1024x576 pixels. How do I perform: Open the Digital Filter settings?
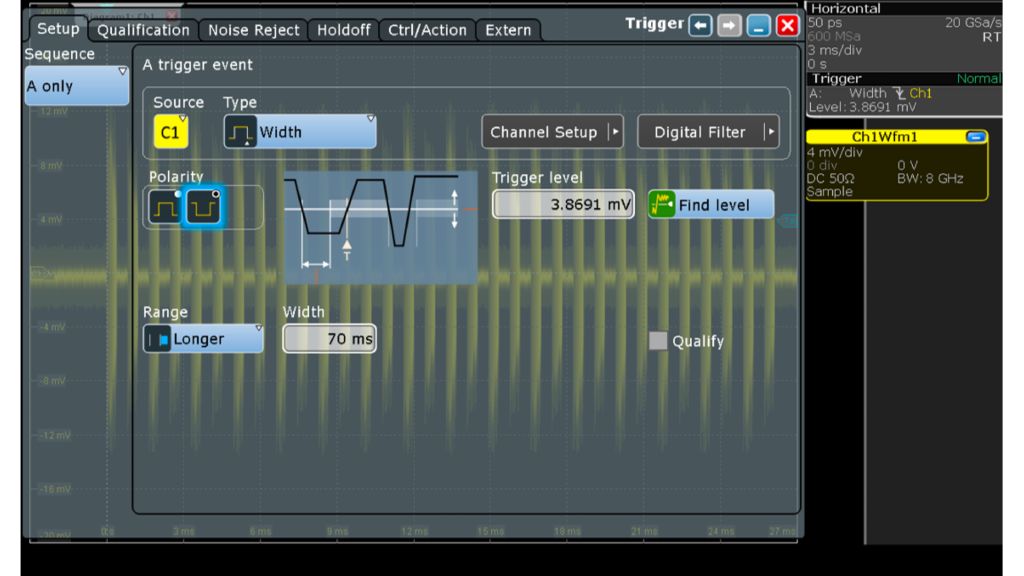pos(708,132)
